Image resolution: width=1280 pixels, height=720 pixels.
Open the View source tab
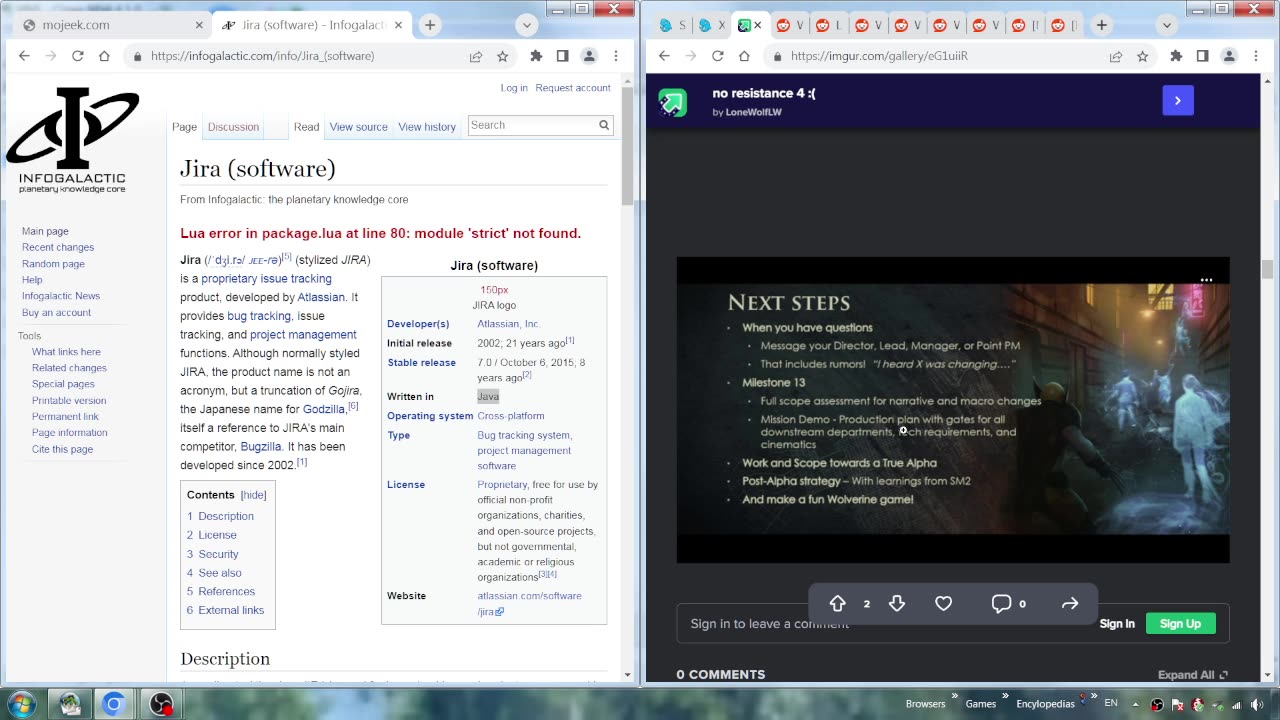click(x=358, y=127)
